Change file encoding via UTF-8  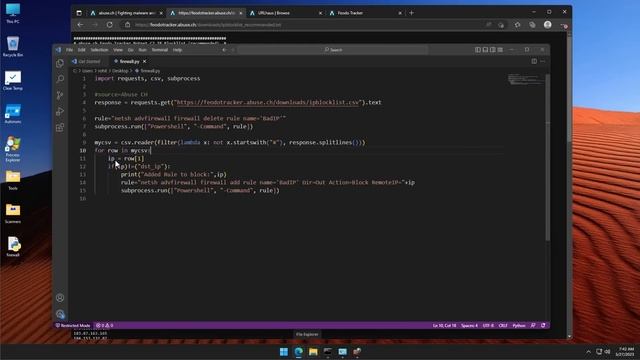488,326
